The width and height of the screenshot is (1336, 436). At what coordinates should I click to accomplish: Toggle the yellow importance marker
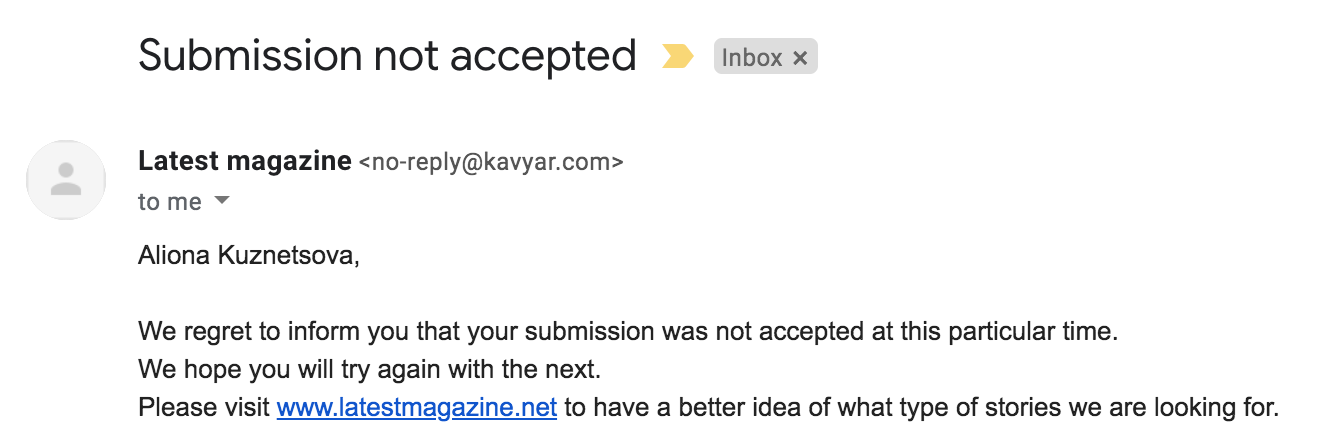click(x=677, y=57)
